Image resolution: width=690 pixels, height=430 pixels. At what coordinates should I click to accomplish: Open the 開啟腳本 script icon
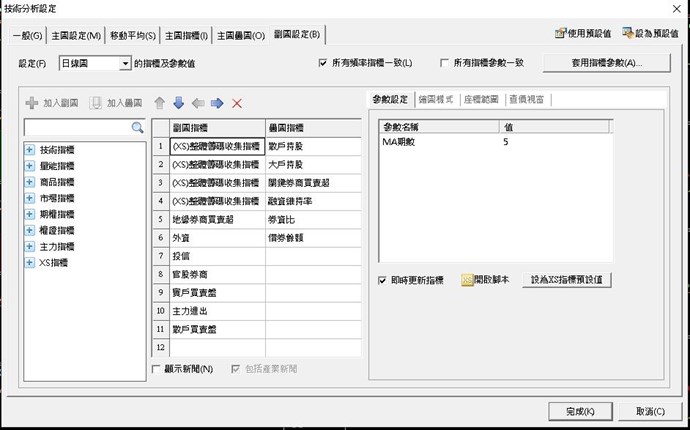(467, 280)
